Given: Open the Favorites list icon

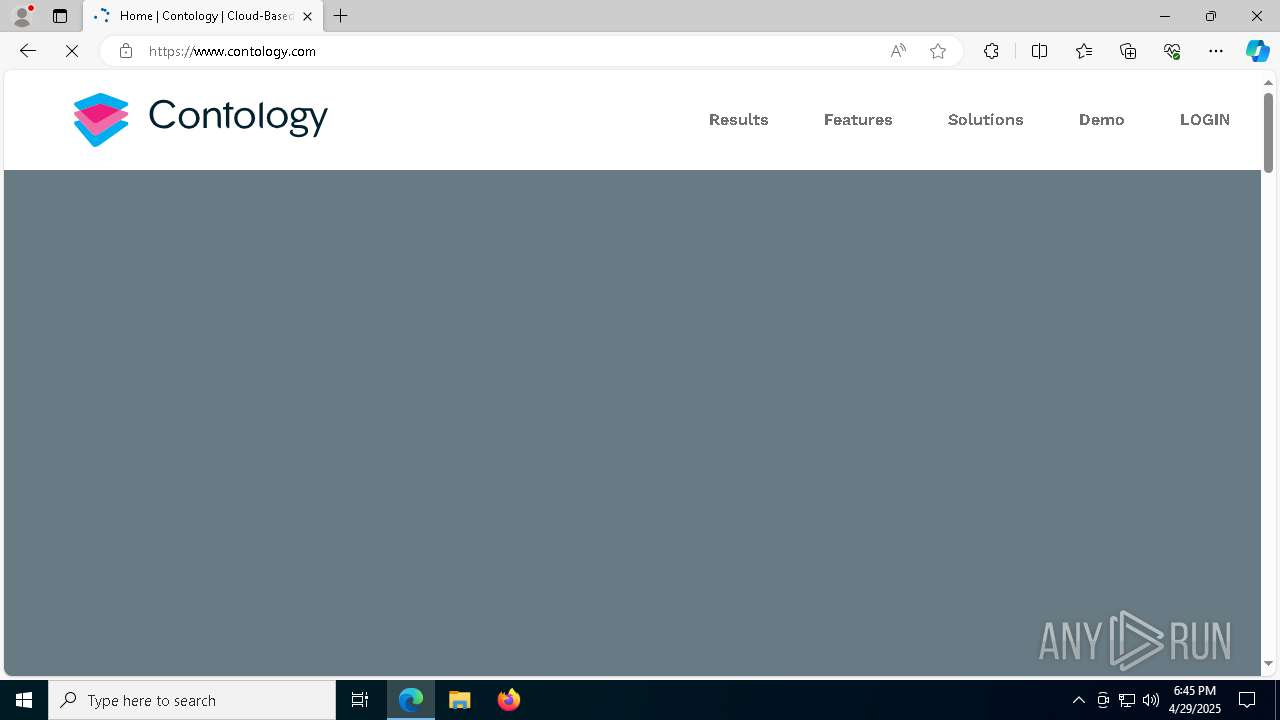Looking at the screenshot, I should tap(1084, 51).
